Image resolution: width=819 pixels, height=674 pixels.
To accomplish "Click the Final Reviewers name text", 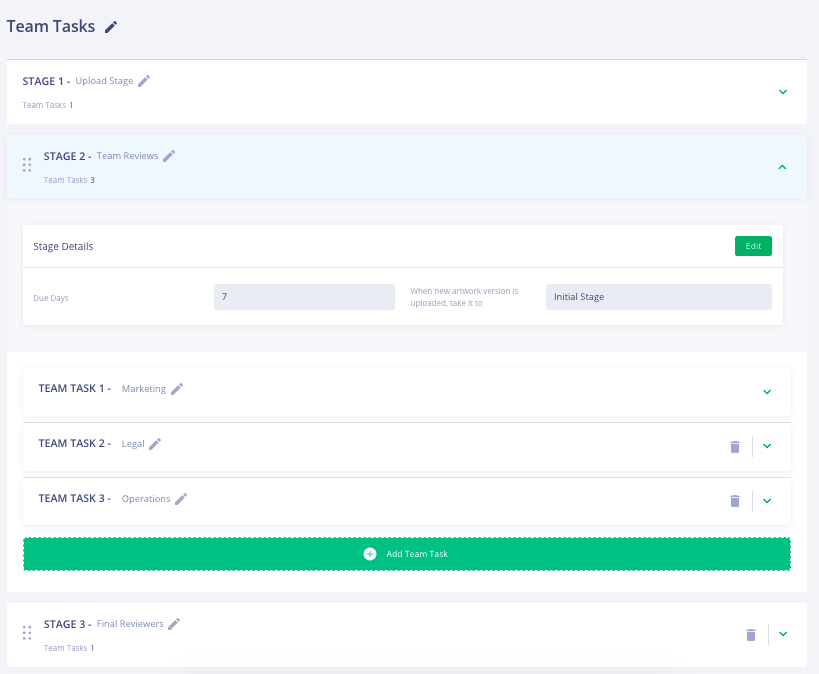I will click(x=130, y=624).
